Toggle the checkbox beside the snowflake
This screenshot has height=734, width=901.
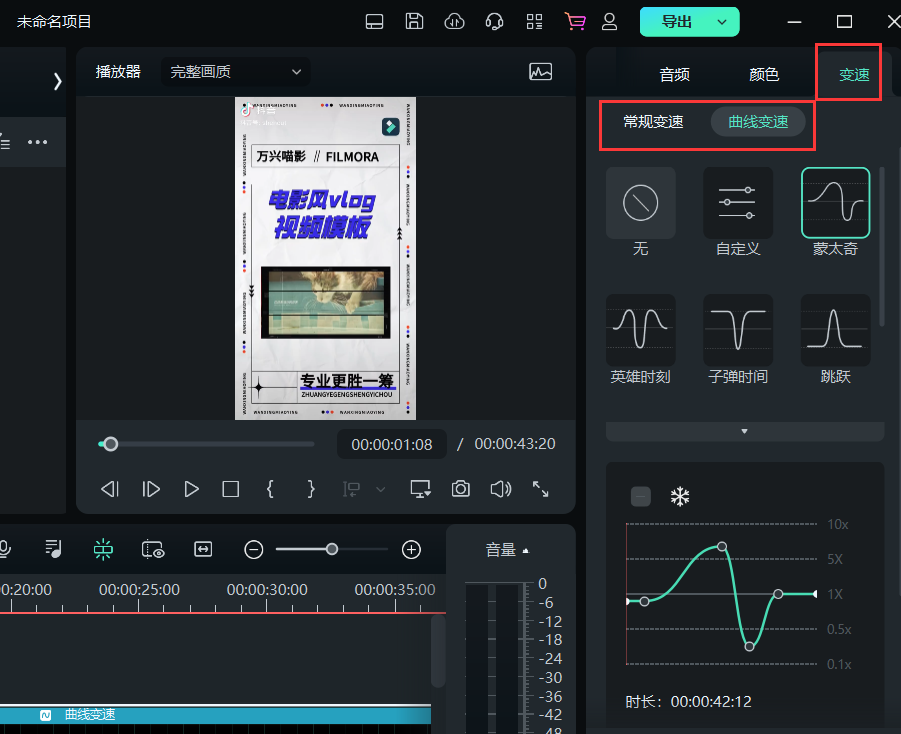pos(641,497)
